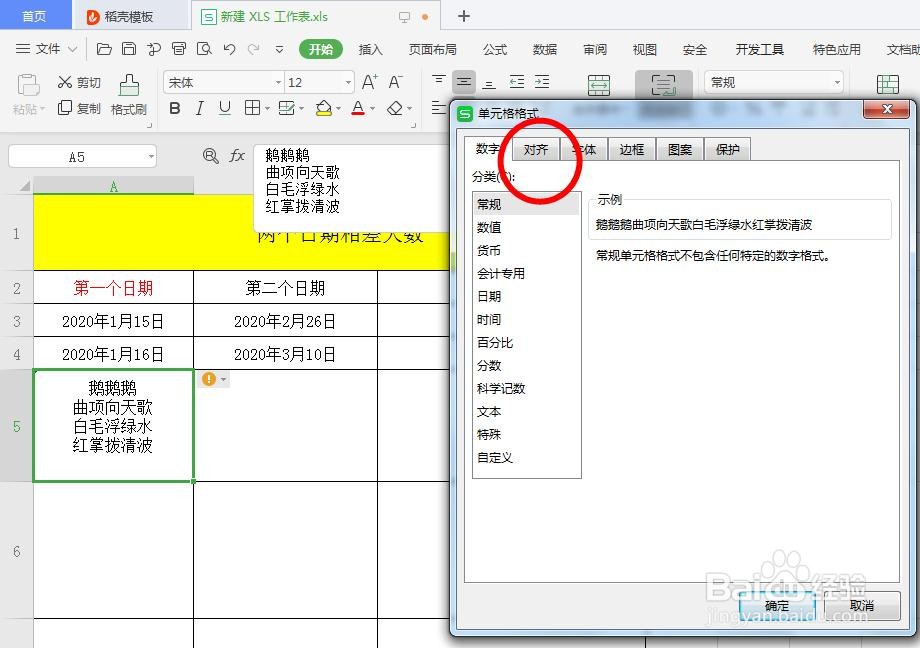Open the 宋体 font name dropdown
920x648 pixels.
(278, 81)
